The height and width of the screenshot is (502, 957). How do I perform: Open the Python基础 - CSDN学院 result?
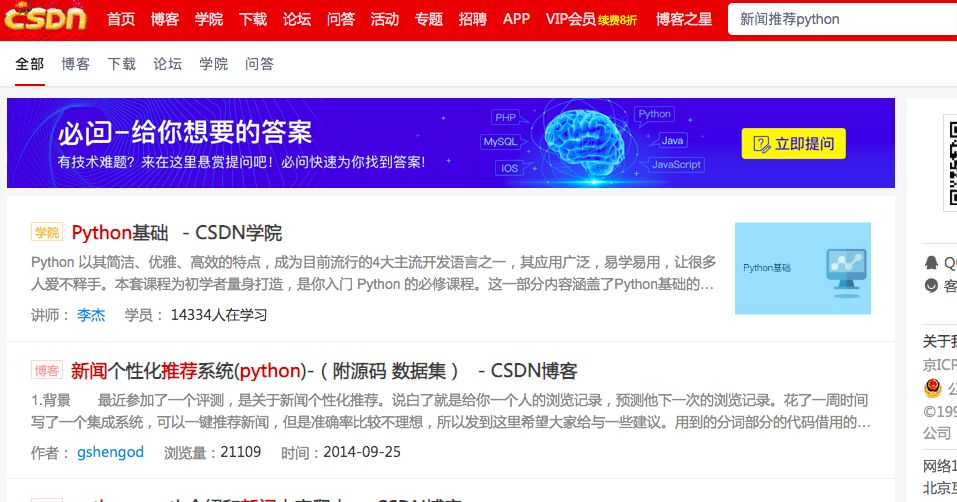pos(177,232)
